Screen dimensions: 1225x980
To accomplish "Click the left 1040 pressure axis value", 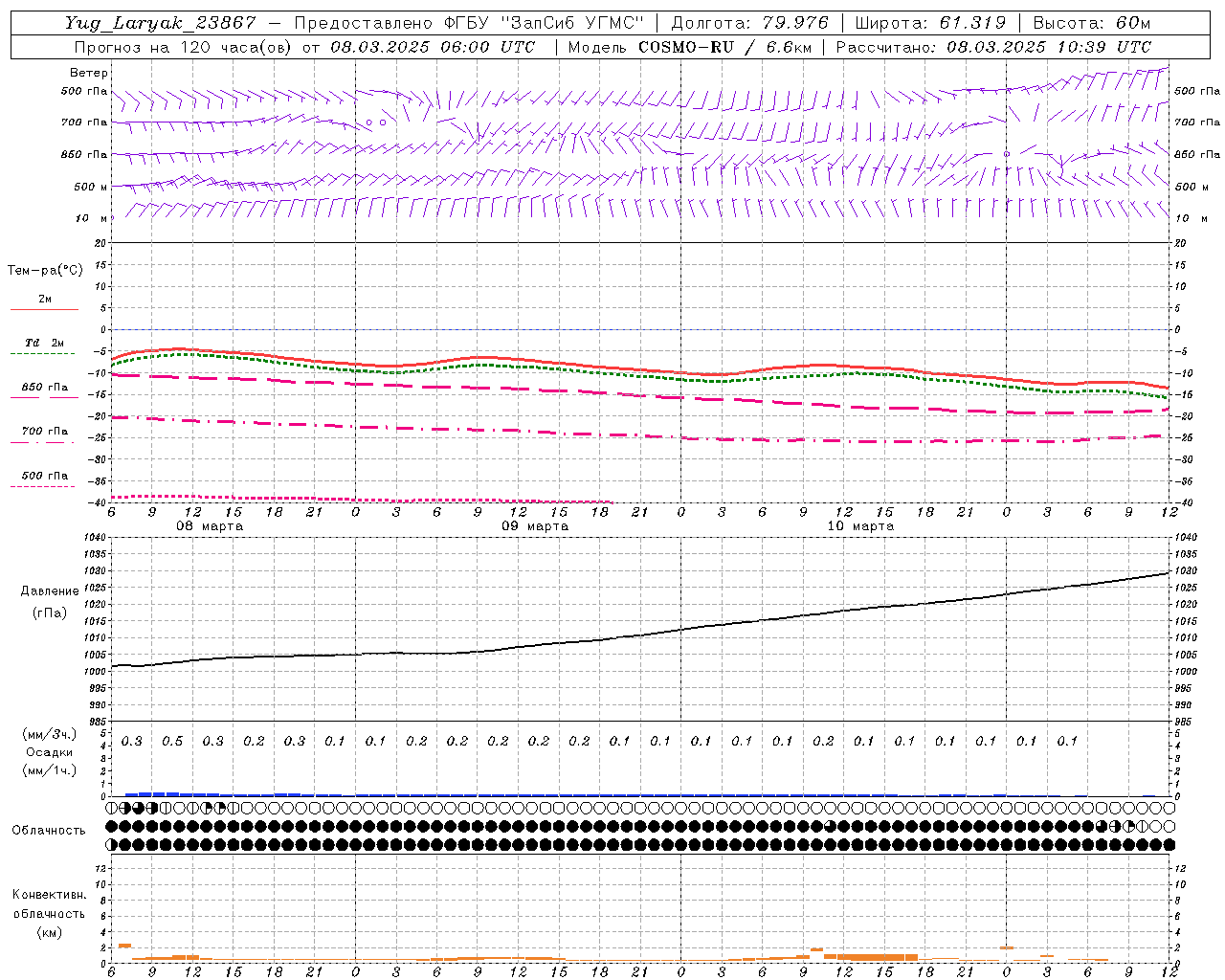I will pyautogui.click(x=95, y=538).
